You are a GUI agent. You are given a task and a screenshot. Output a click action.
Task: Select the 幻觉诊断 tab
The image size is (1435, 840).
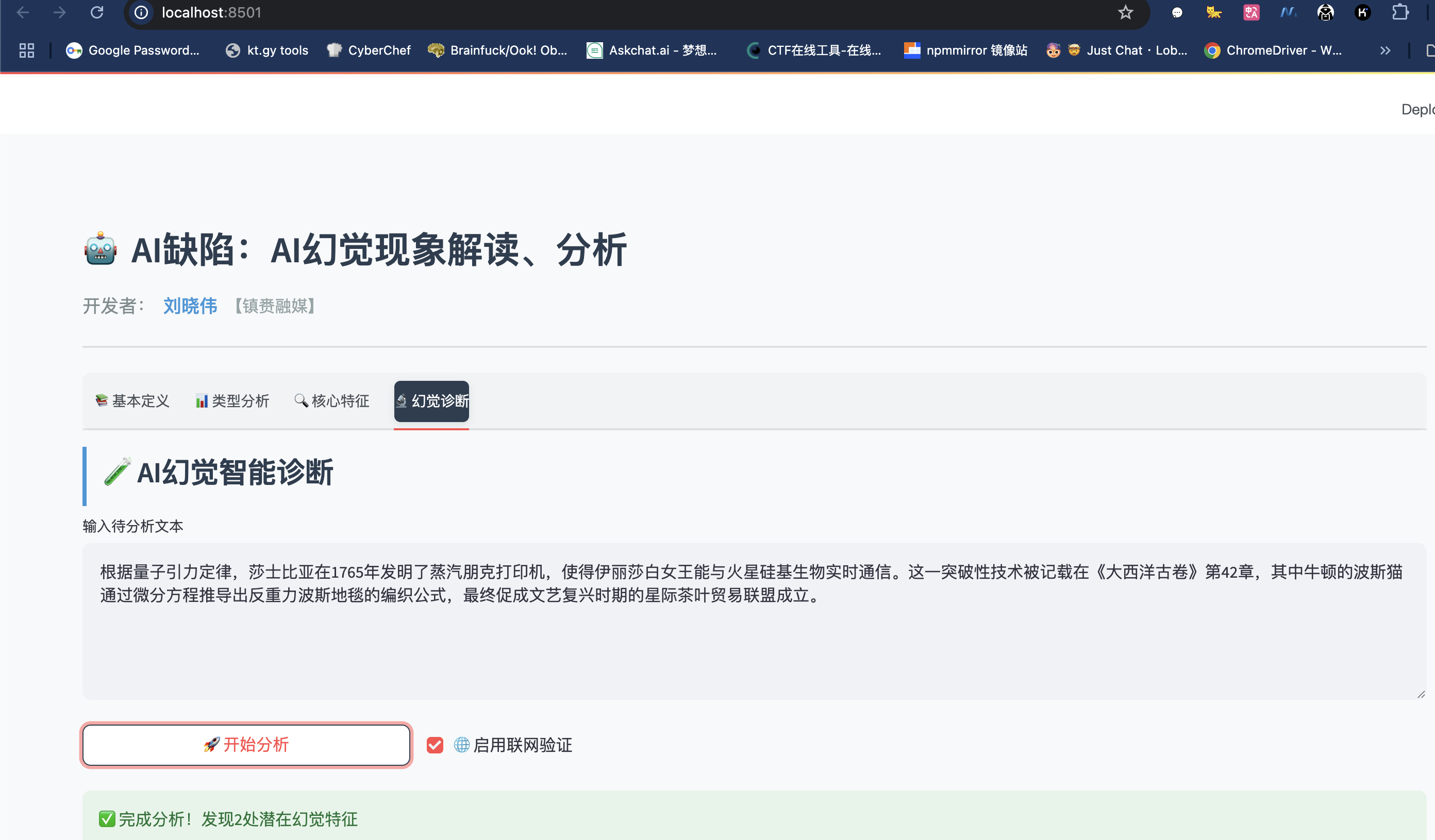tap(431, 401)
